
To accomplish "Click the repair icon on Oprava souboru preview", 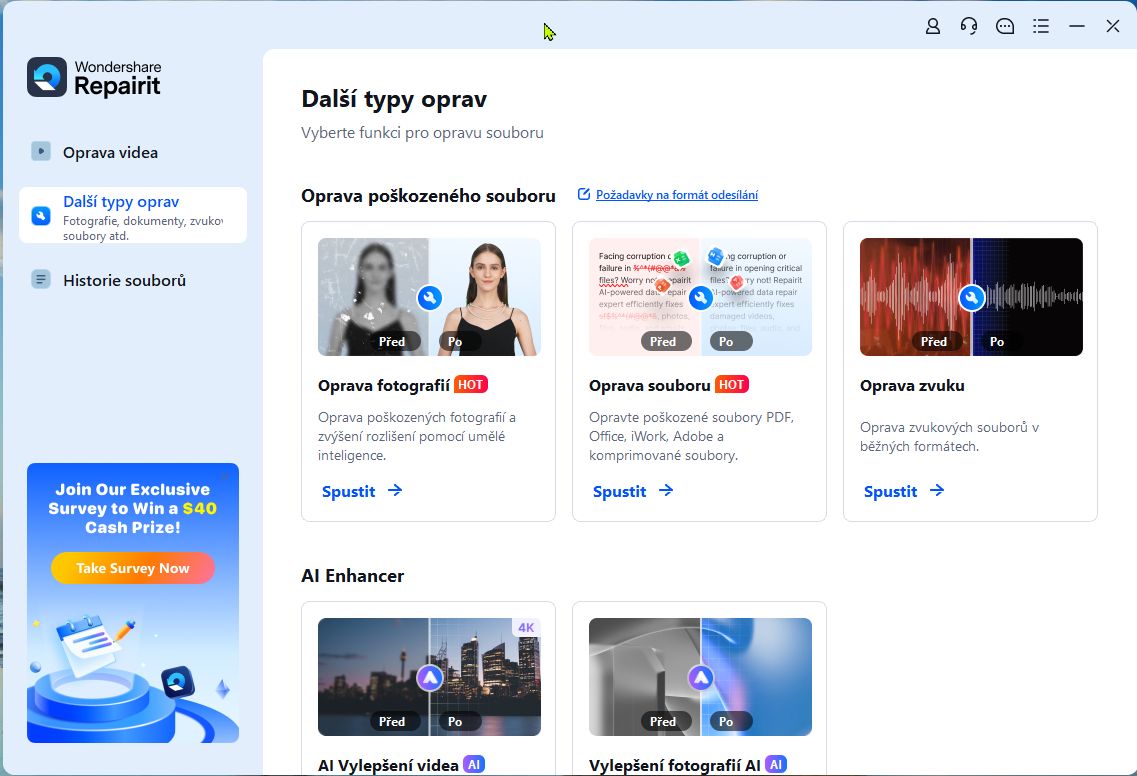I will 701,297.
